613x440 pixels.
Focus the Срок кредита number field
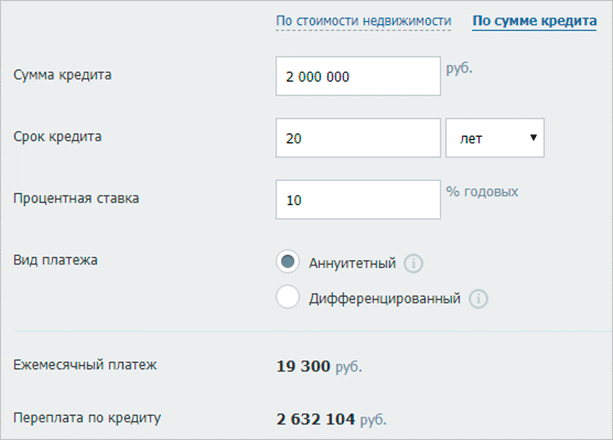358,138
